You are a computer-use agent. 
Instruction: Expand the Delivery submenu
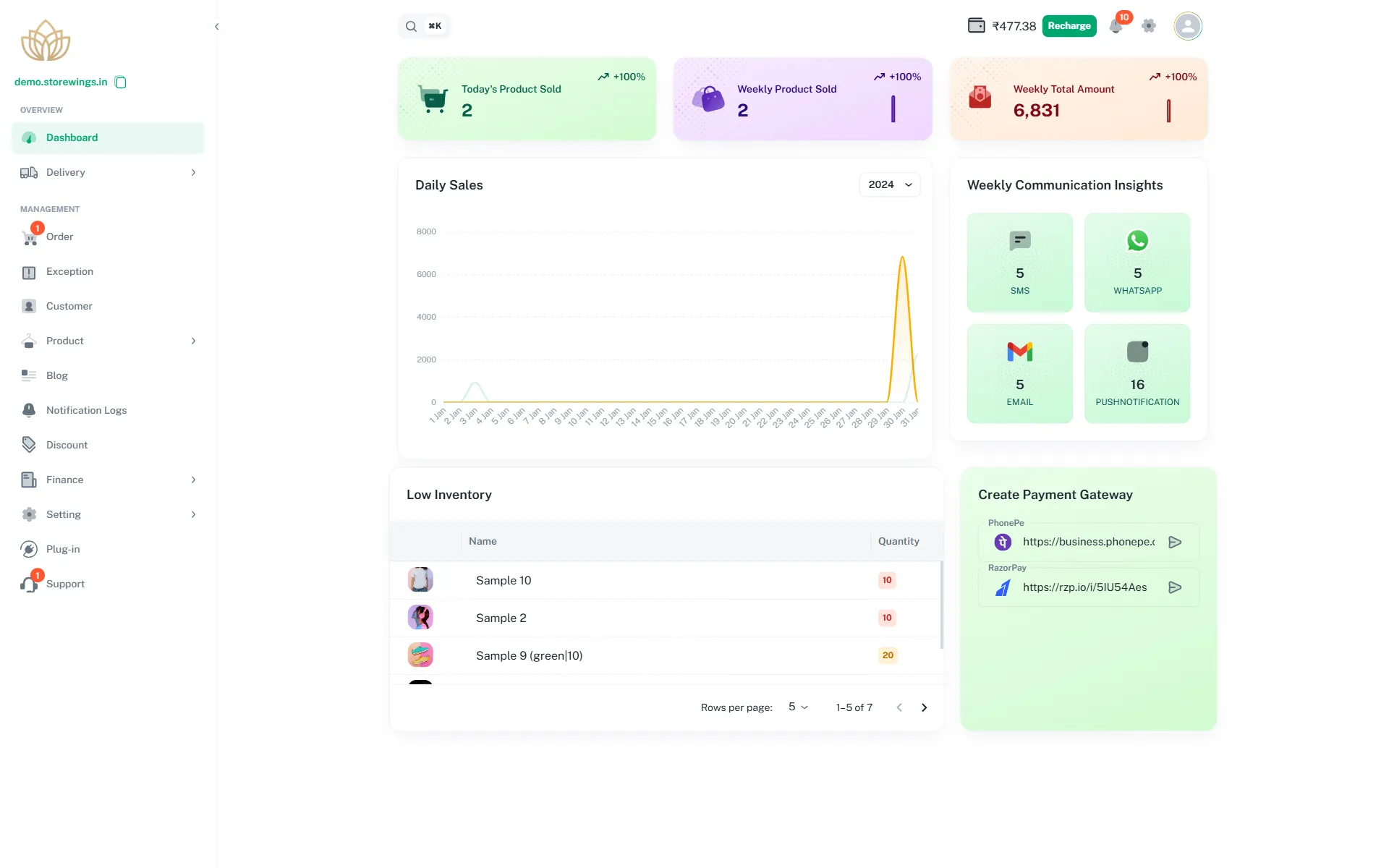[x=108, y=172]
